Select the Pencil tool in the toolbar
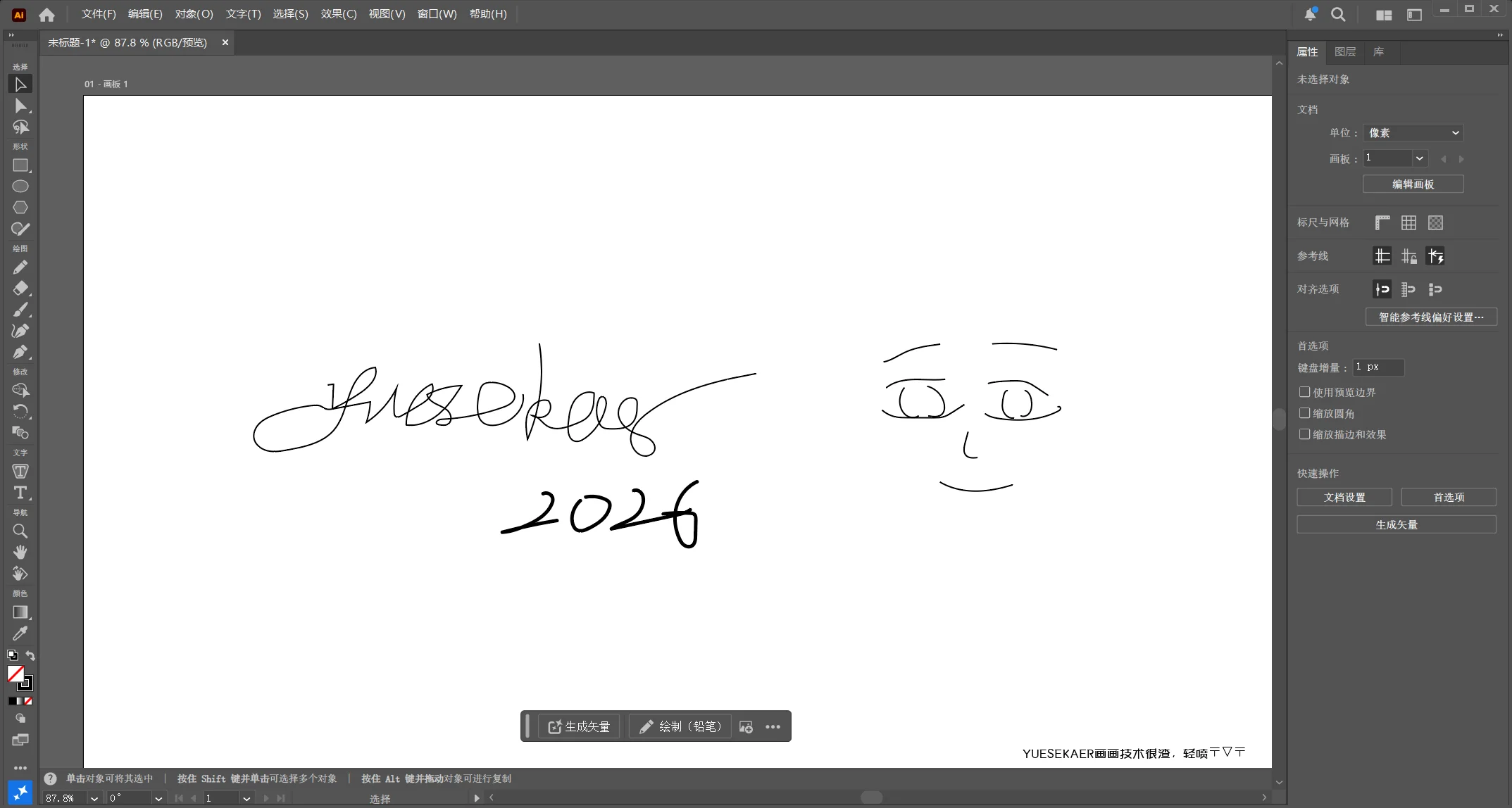 point(20,267)
